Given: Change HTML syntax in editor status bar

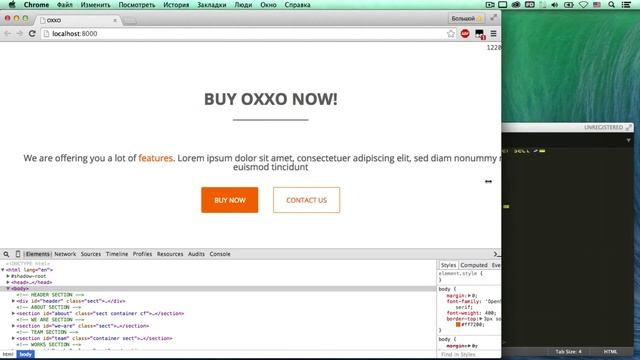Looking at the screenshot, I should click(610, 352).
